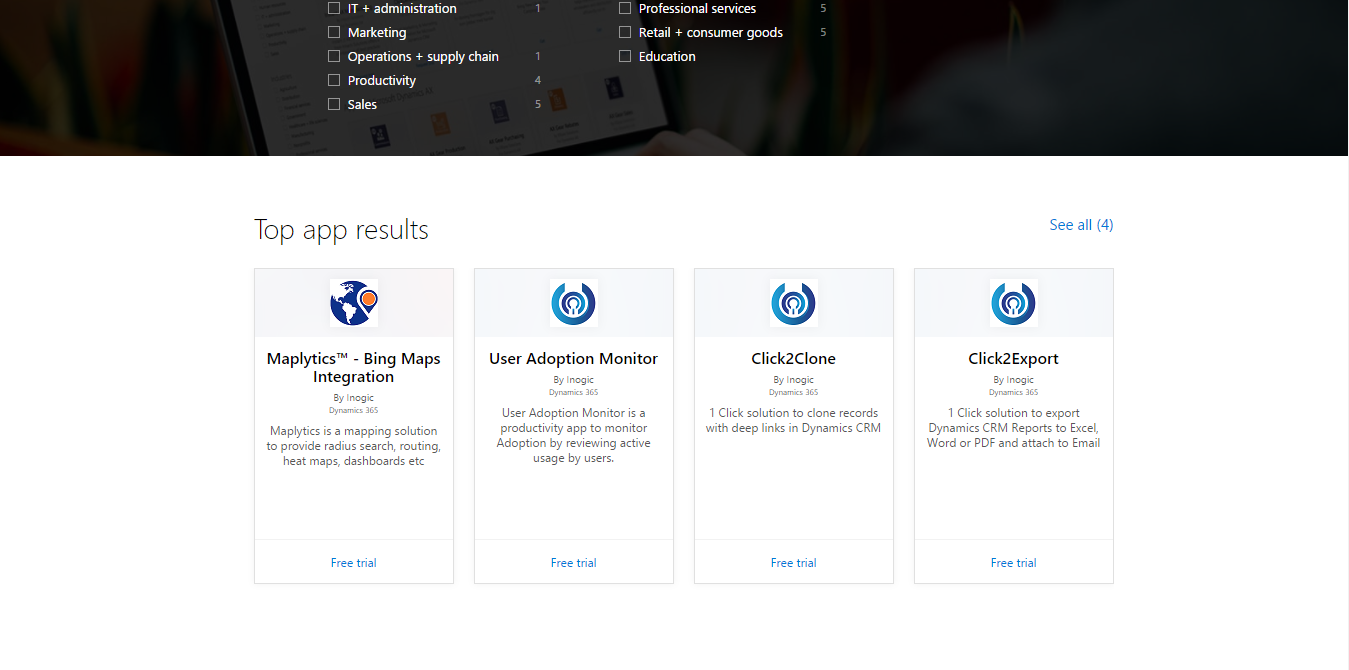Viewport: 1349px width, 670px height.
Task: Click the Maplytics globe app icon
Action: pos(354,303)
